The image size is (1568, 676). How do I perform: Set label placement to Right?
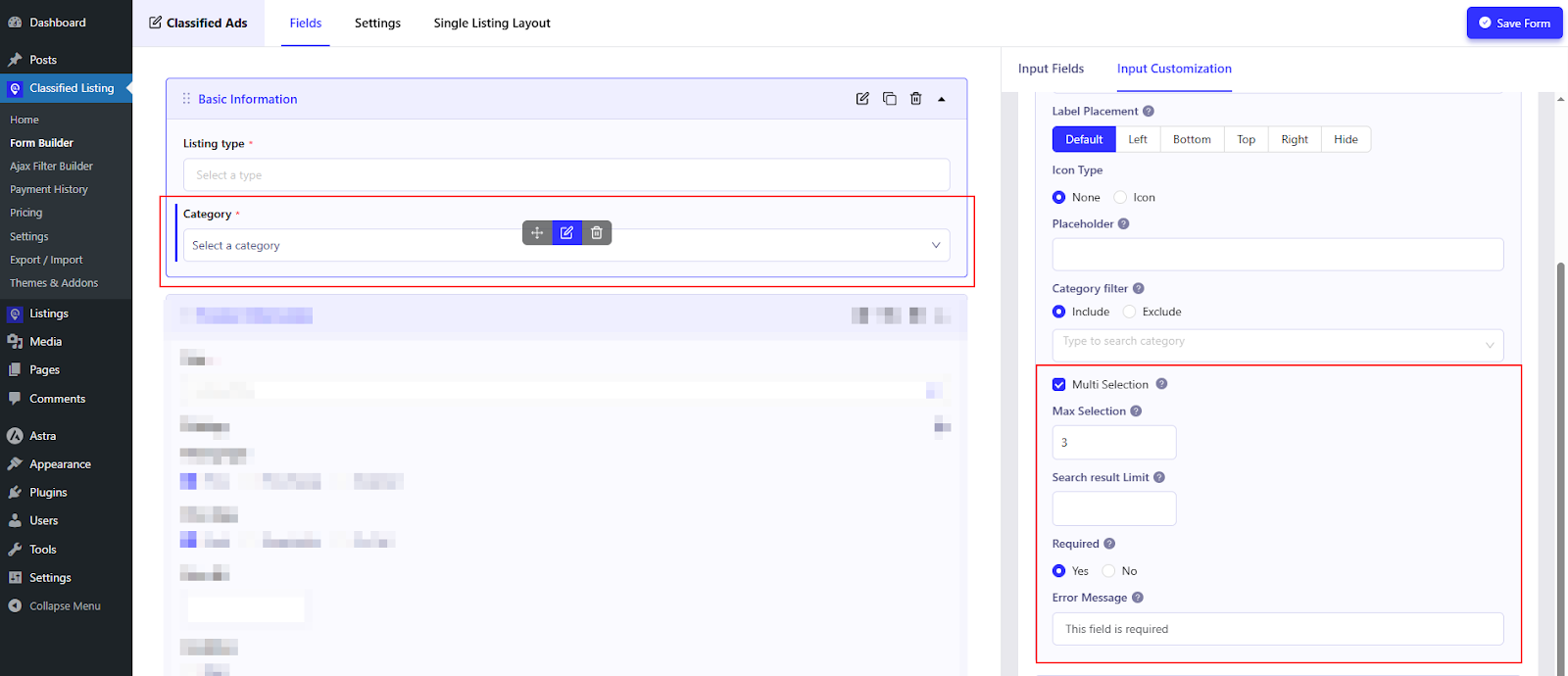[1295, 139]
